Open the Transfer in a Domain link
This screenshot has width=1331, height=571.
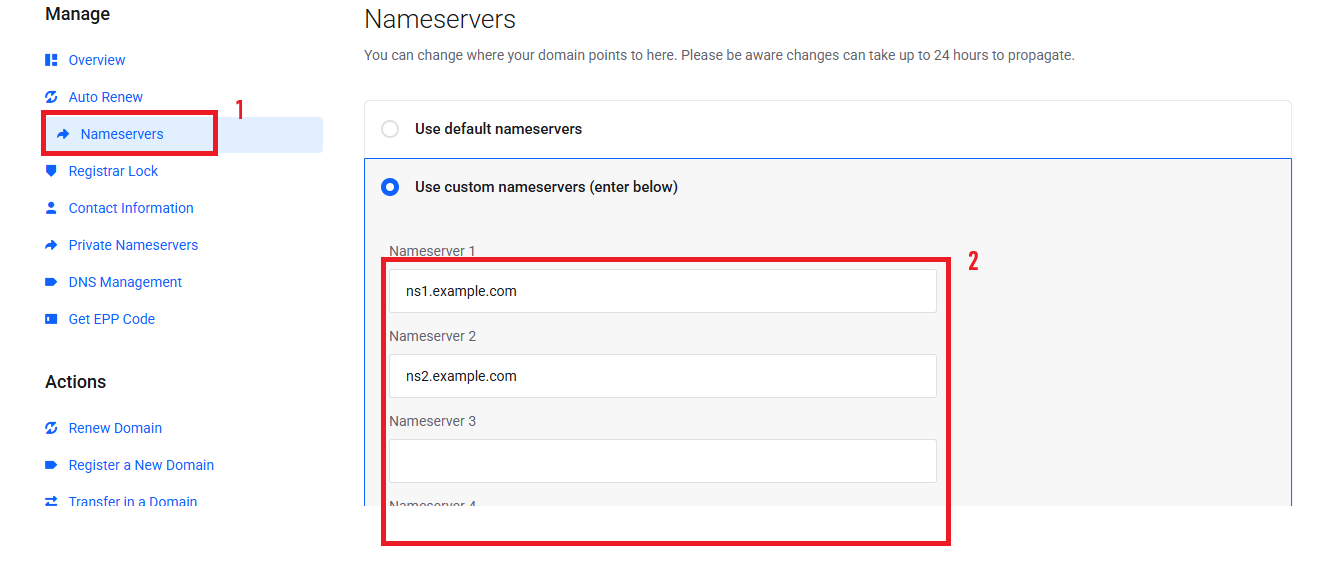[x=133, y=501]
